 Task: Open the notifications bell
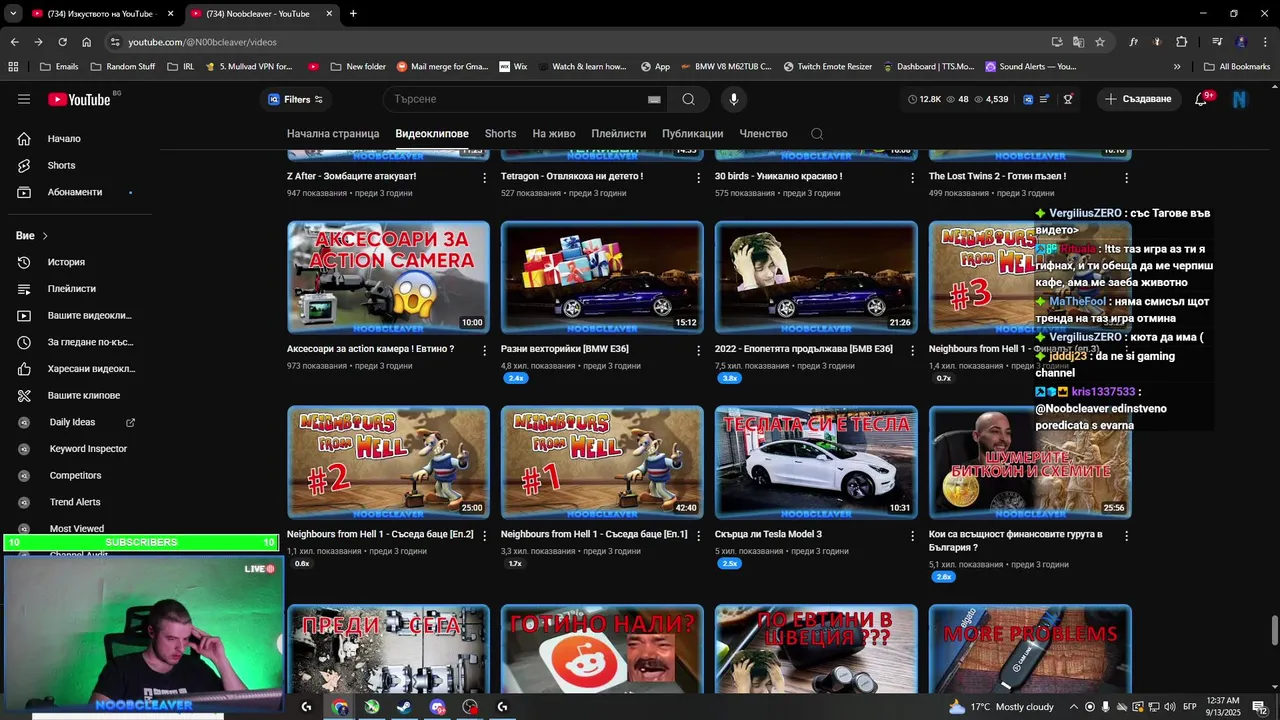(1201, 99)
